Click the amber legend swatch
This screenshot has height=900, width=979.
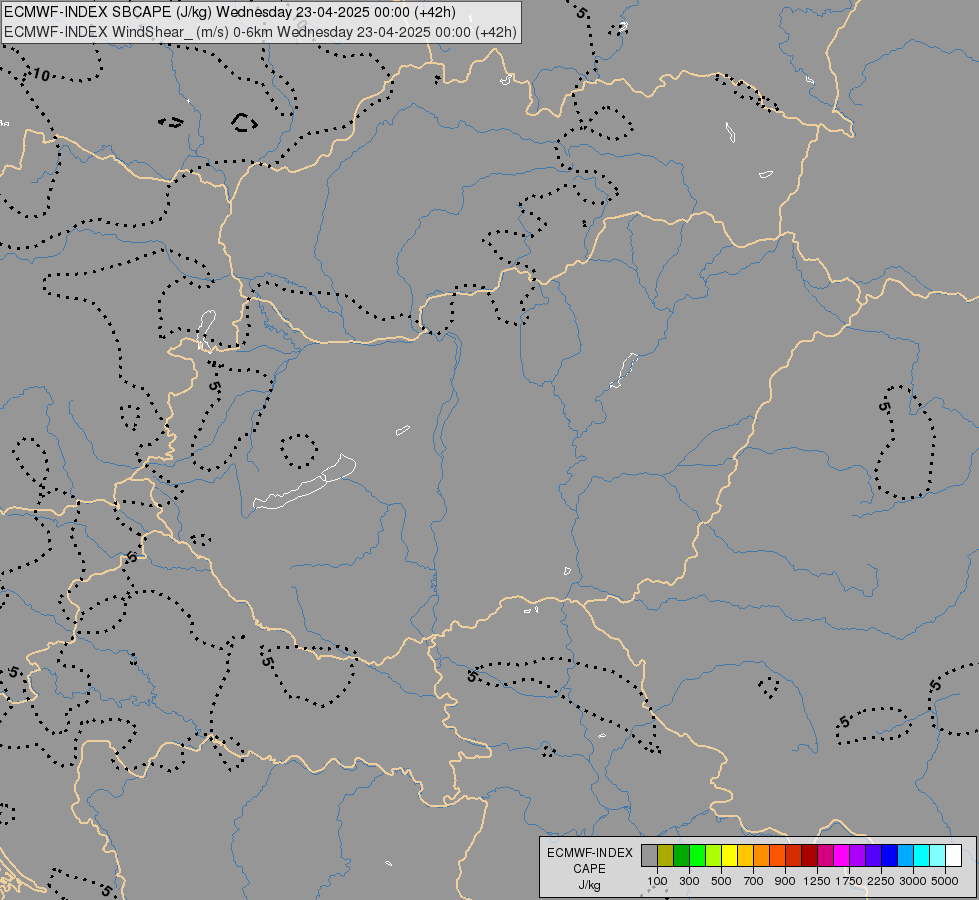coord(745,855)
